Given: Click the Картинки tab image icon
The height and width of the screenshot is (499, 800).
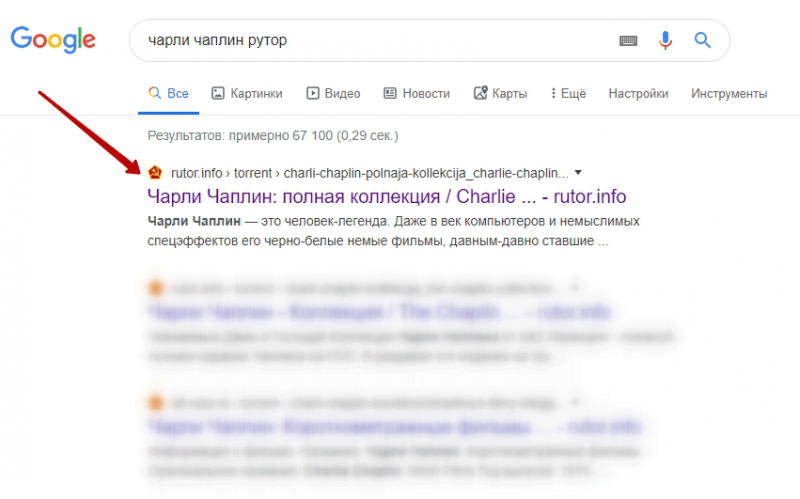Looking at the screenshot, I should [x=218, y=93].
